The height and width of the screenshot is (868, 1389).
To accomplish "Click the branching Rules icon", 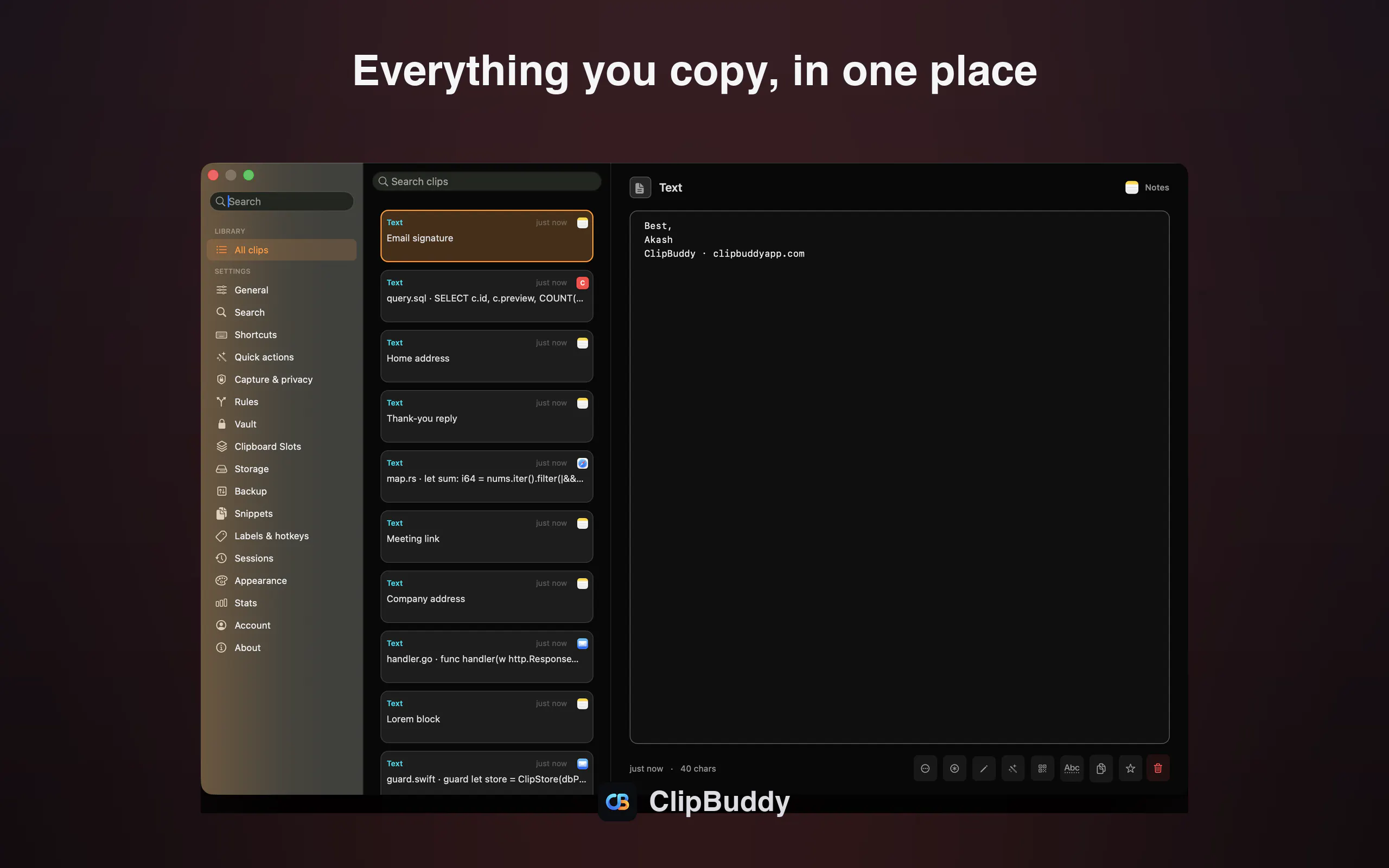I will [x=221, y=401].
